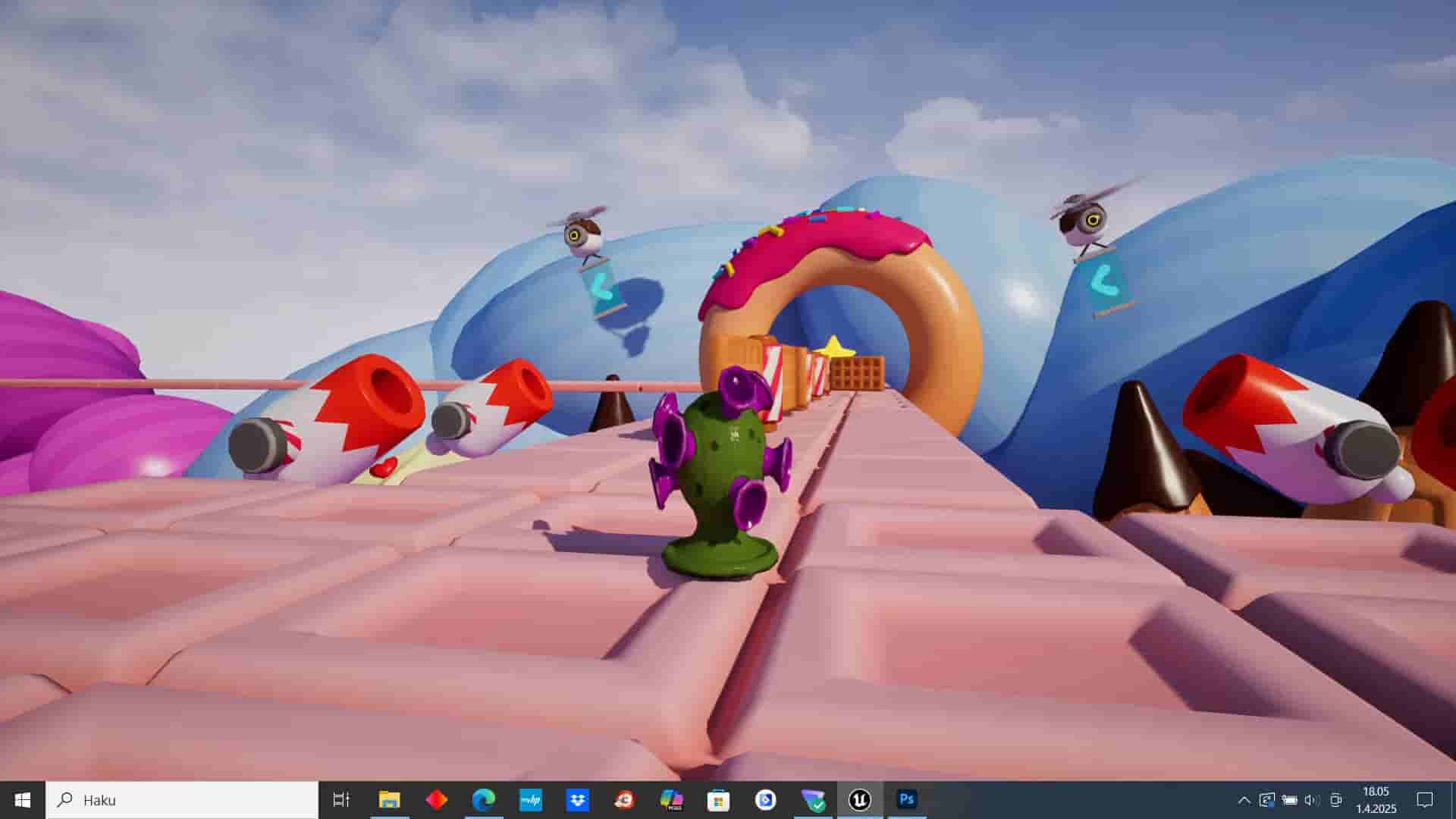Click the teal shield app on the taskbar
The width and height of the screenshot is (1456, 819).
point(812,800)
